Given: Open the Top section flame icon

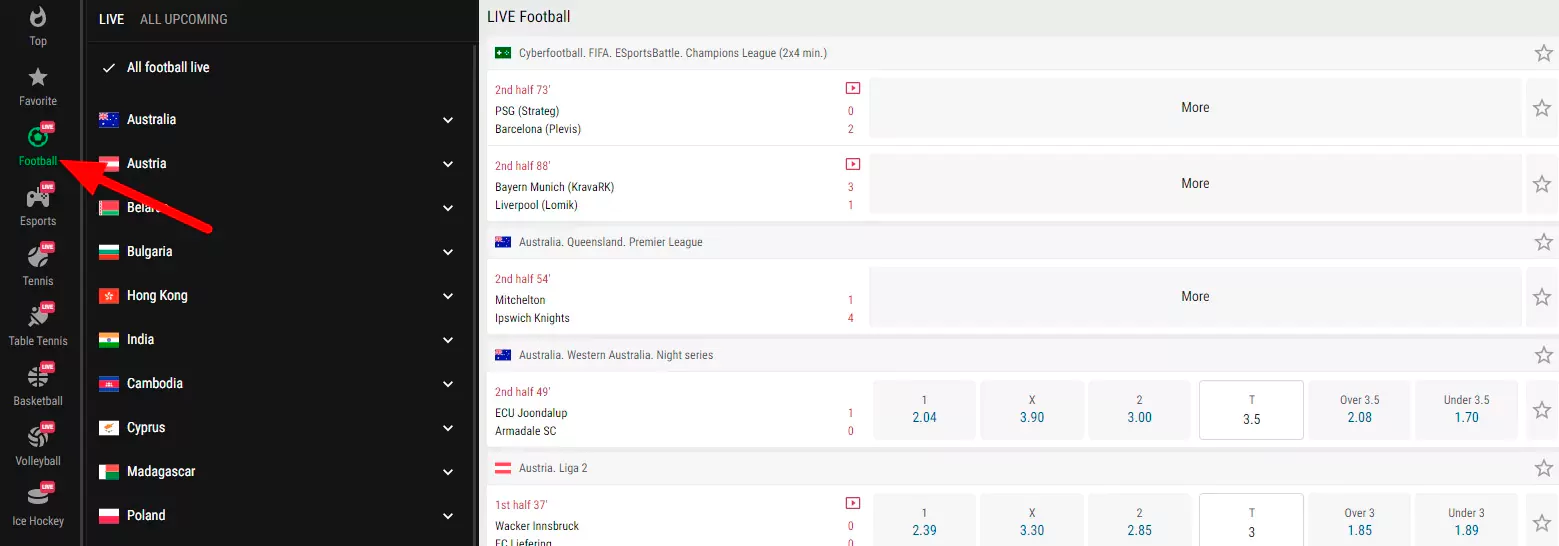Looking at the screenshot, I should 38,18.
